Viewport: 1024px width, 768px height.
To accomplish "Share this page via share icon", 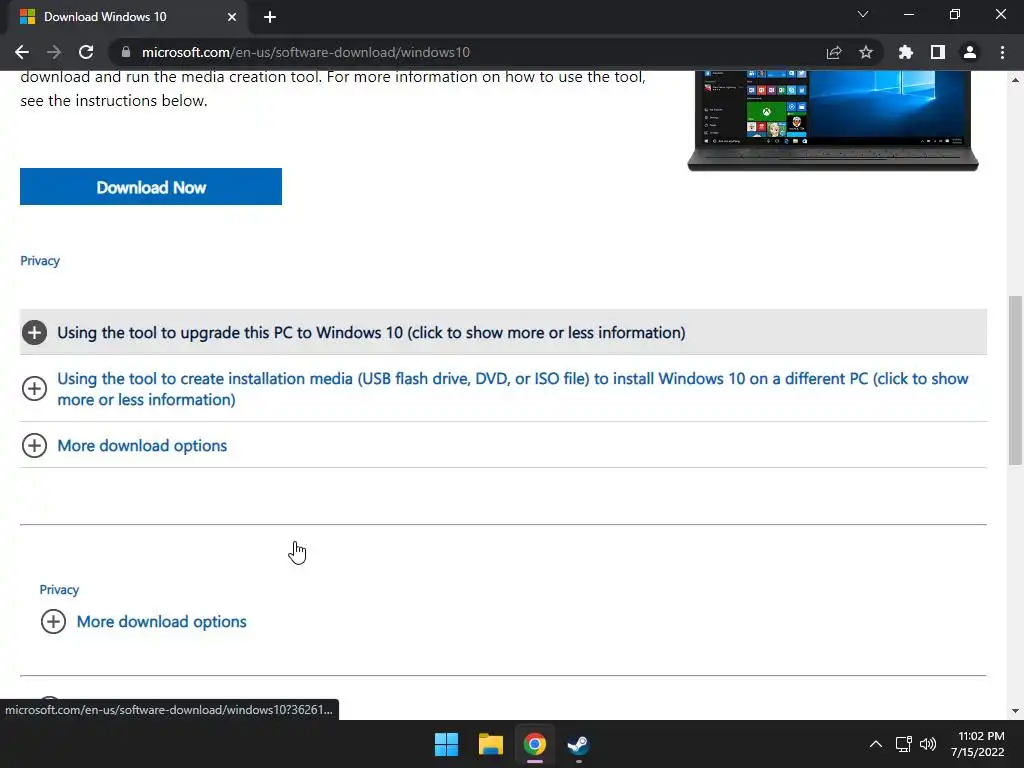I will [x=834, y=52].
